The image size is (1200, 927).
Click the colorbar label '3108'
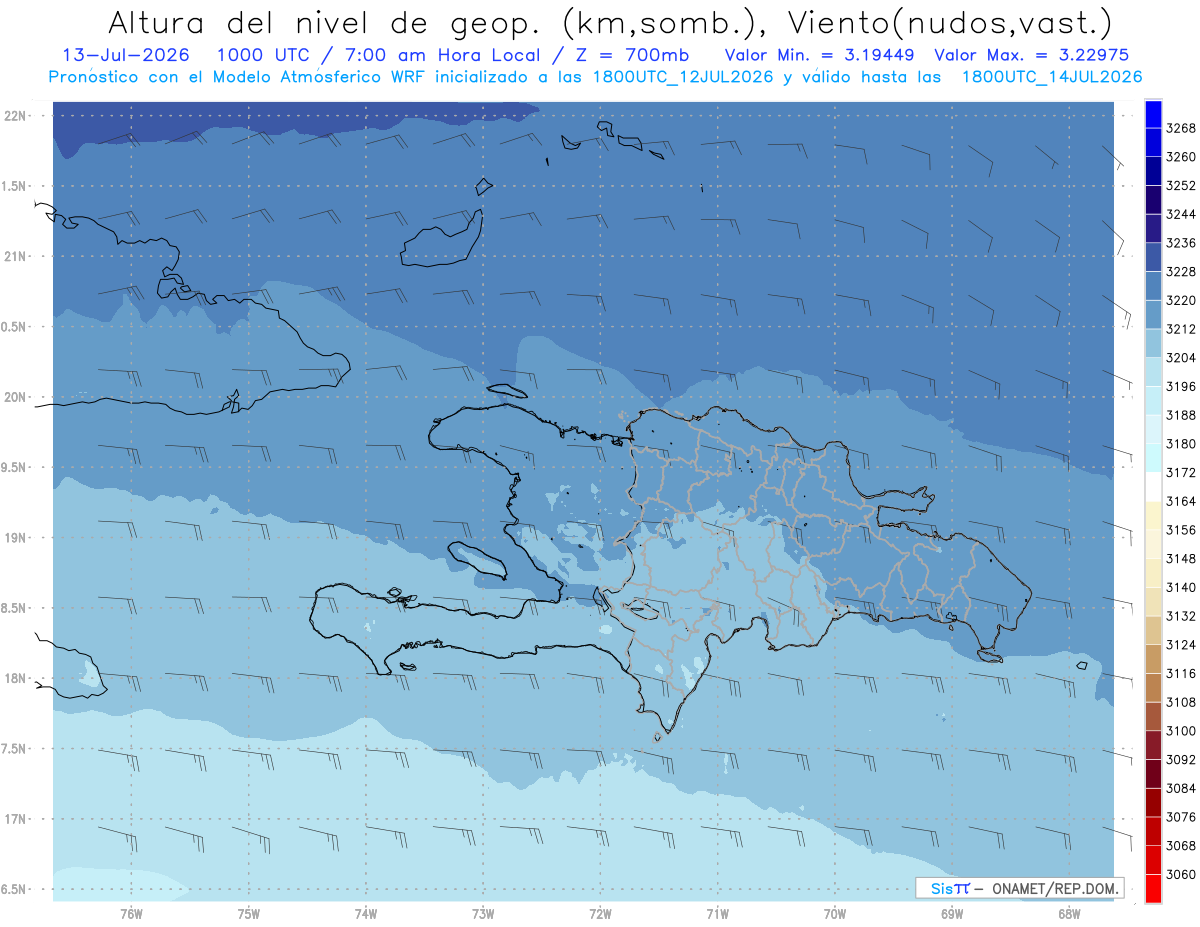click(1181, 702)
